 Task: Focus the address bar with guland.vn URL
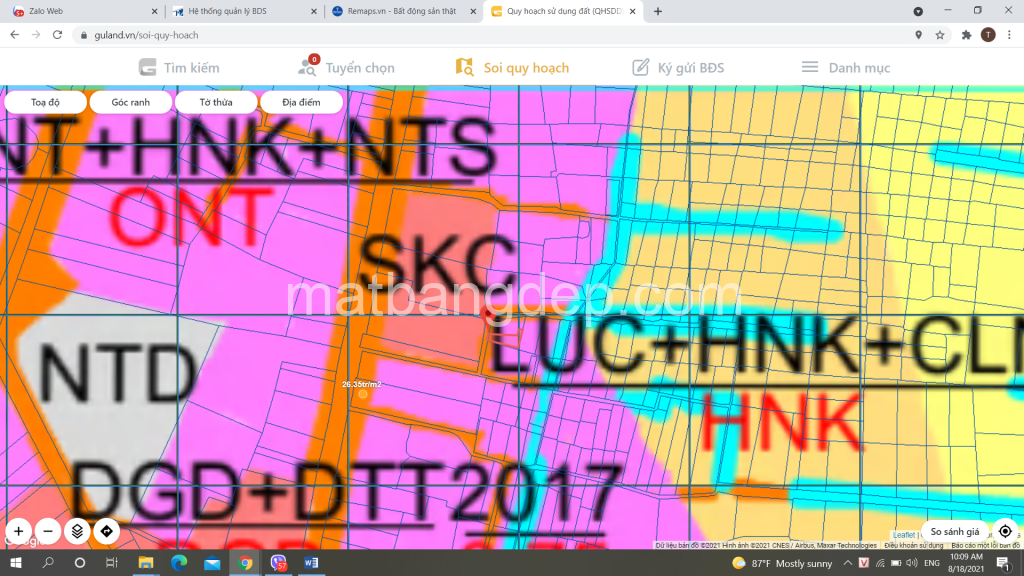(x=490, y=35)
